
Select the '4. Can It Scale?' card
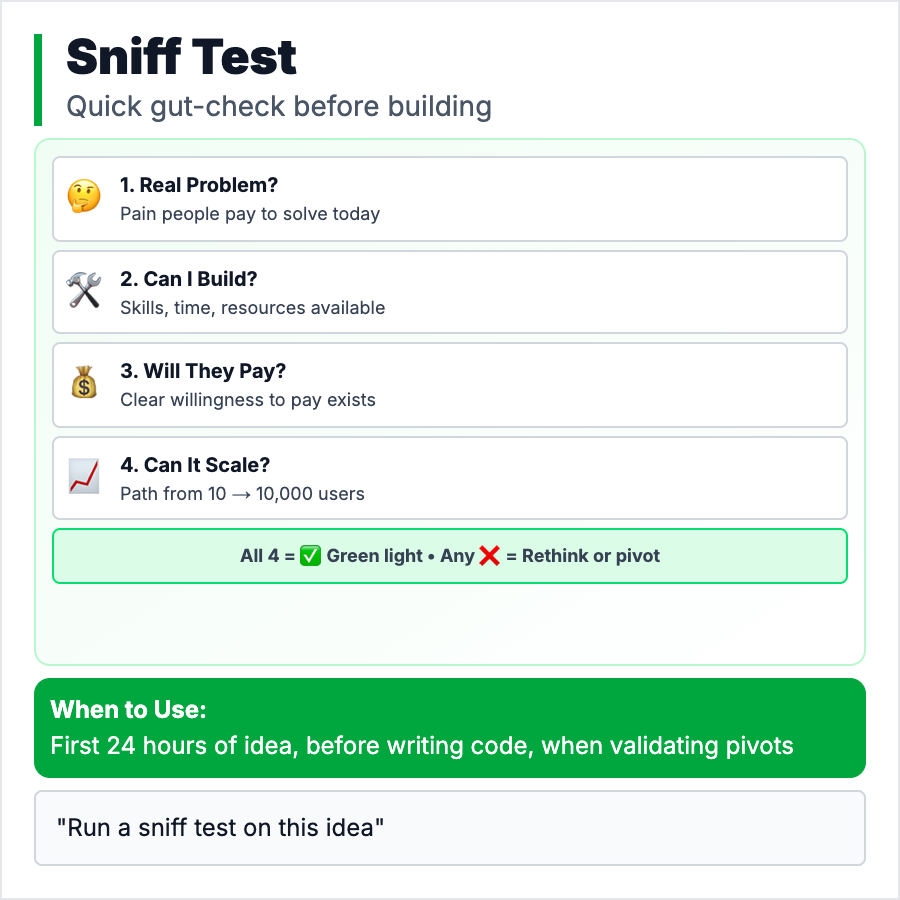coord(450,478)
